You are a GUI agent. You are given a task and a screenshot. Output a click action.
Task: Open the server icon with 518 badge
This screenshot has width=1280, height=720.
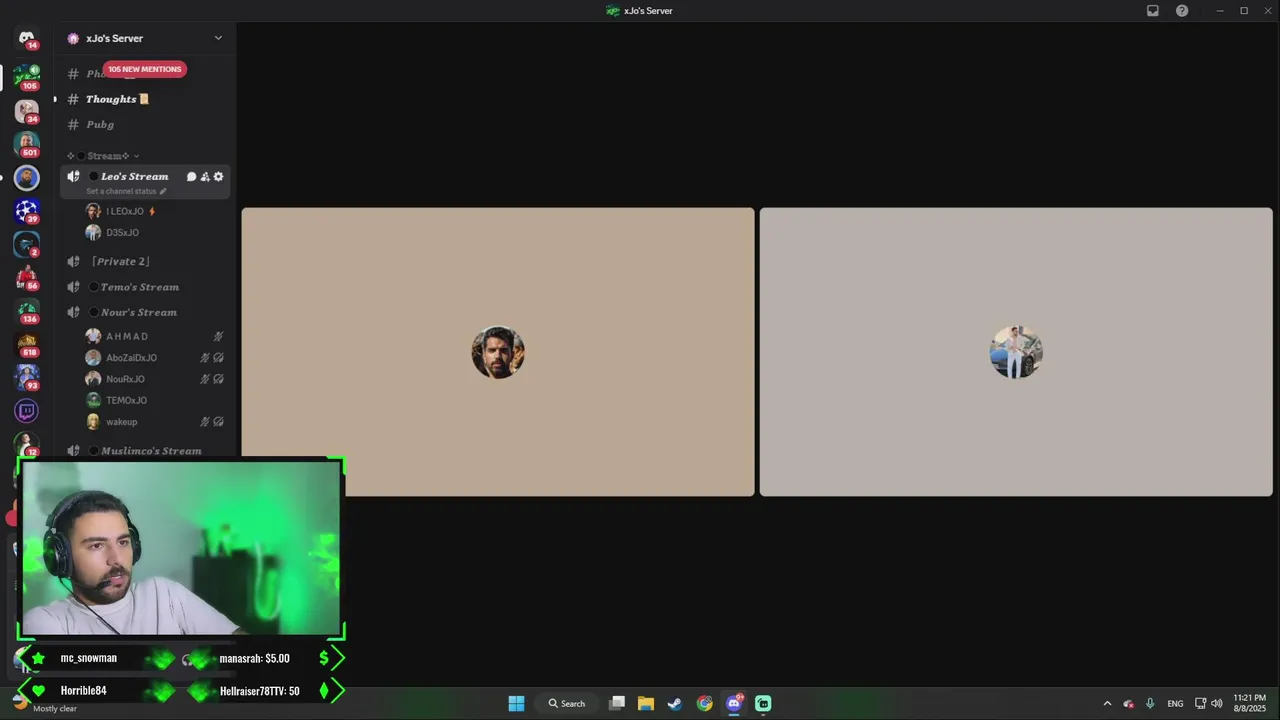coord(27,345)
